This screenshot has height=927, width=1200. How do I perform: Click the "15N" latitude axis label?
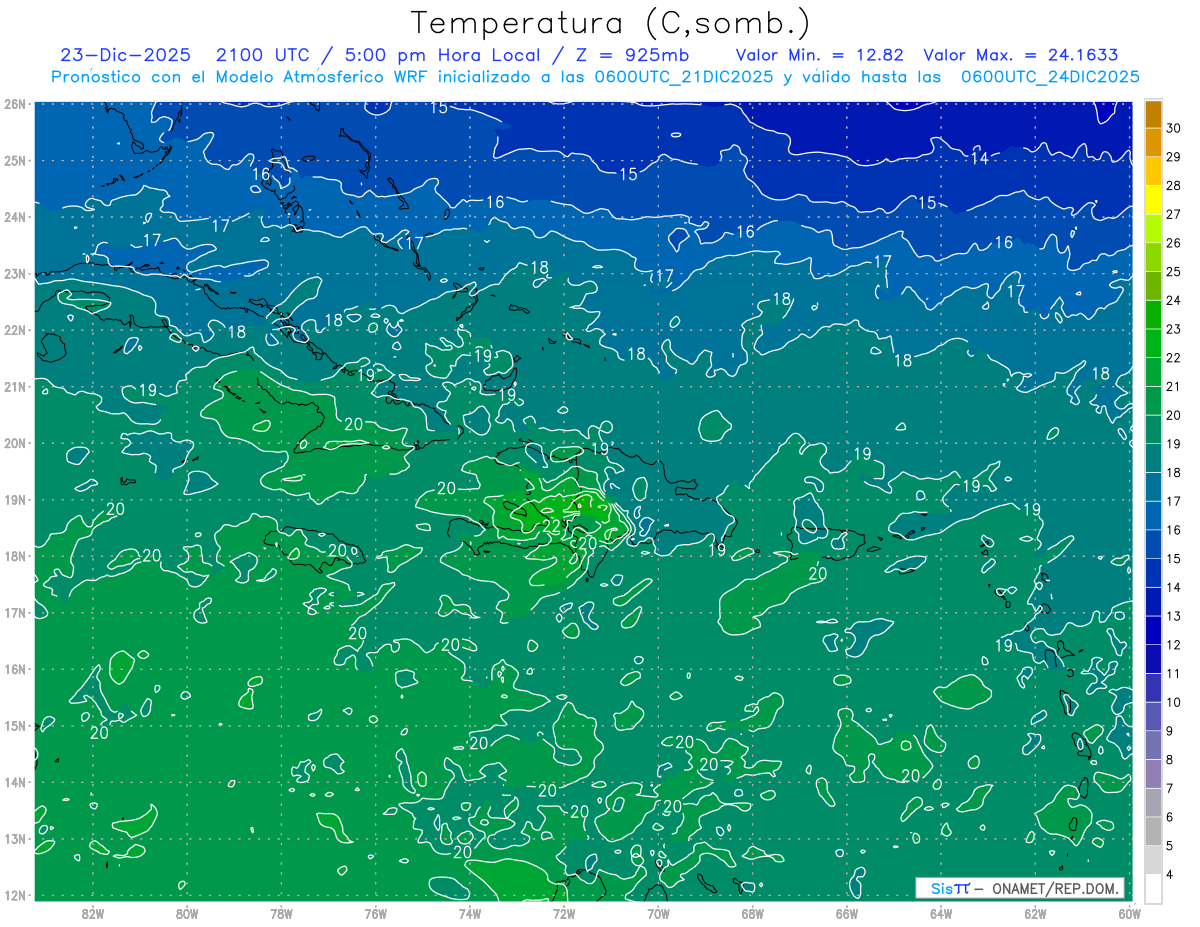tap(15, 725)
